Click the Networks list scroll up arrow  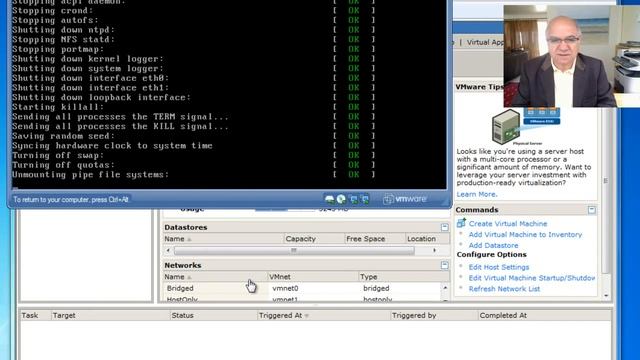pos(445,288)
